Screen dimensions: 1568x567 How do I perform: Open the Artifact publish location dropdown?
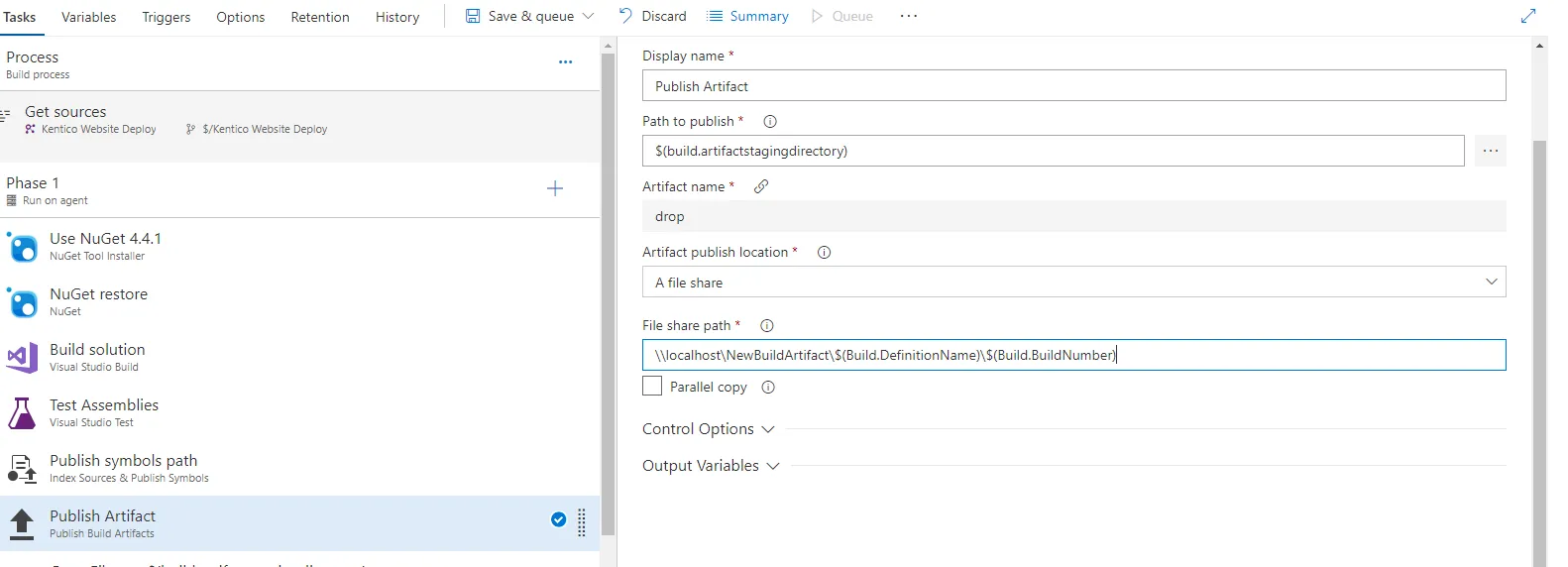click(1073, 283)
